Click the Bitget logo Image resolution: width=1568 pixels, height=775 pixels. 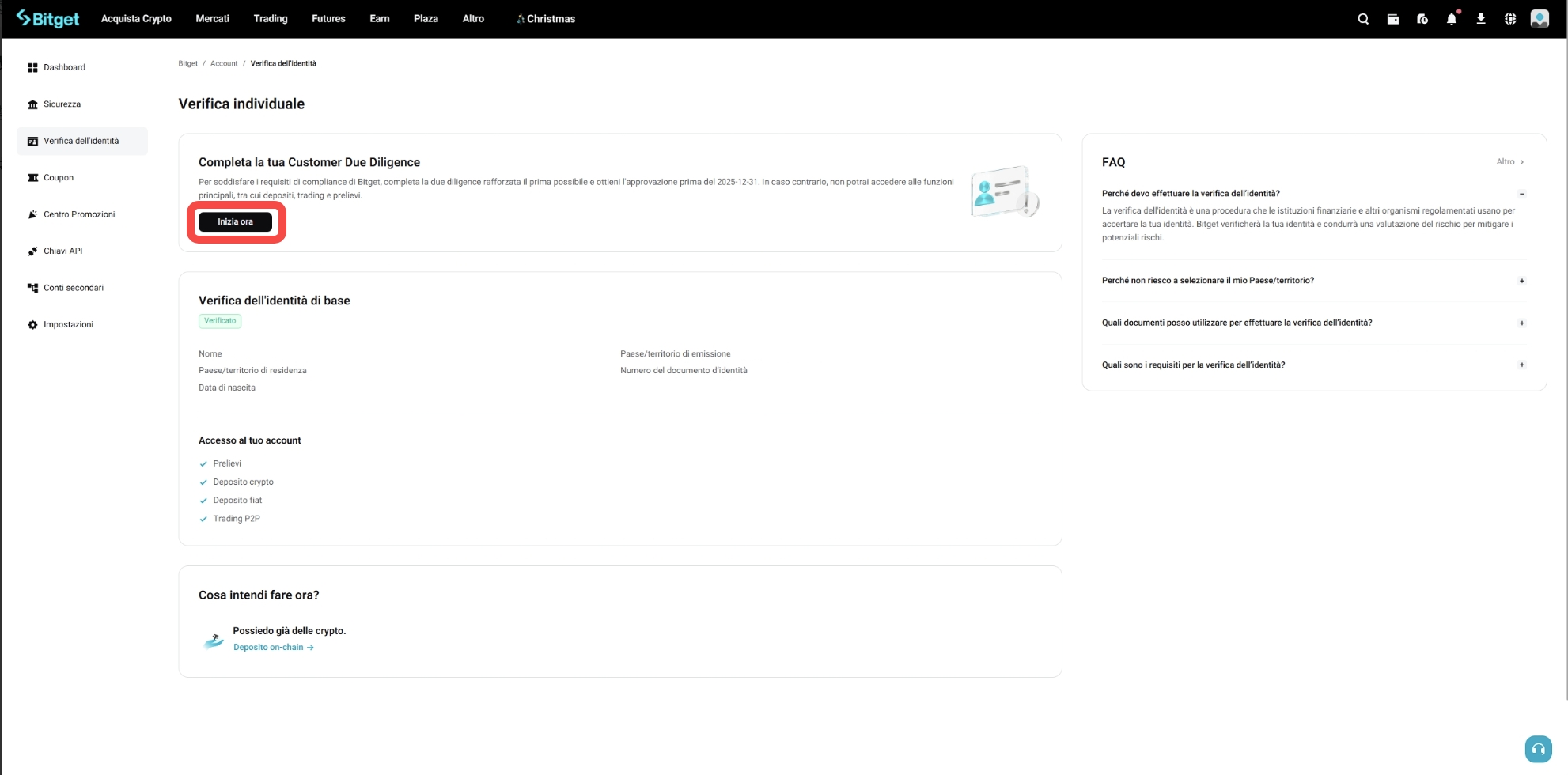tap(49, 18)
